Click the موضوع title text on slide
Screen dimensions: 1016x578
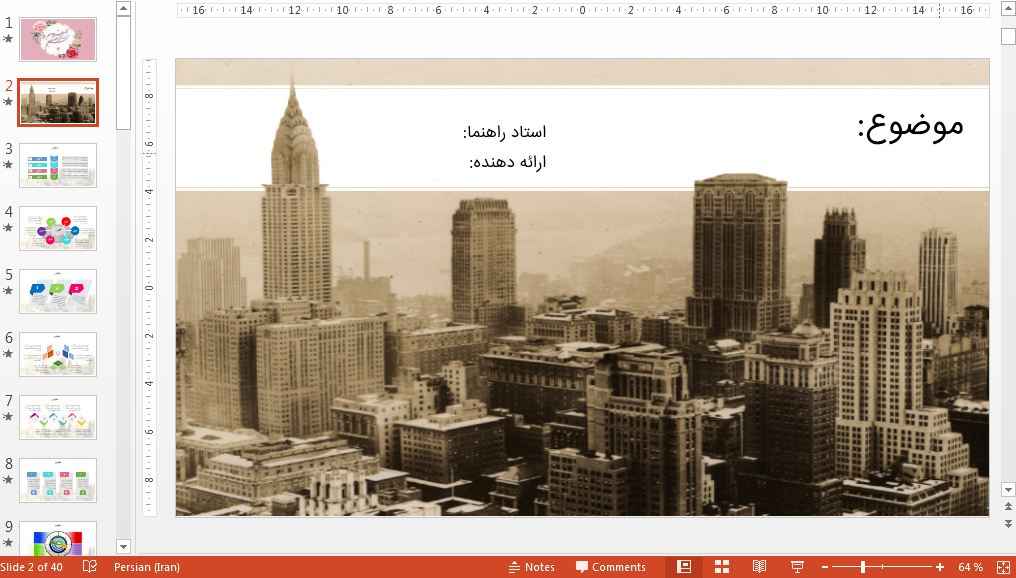coord(910,125)
